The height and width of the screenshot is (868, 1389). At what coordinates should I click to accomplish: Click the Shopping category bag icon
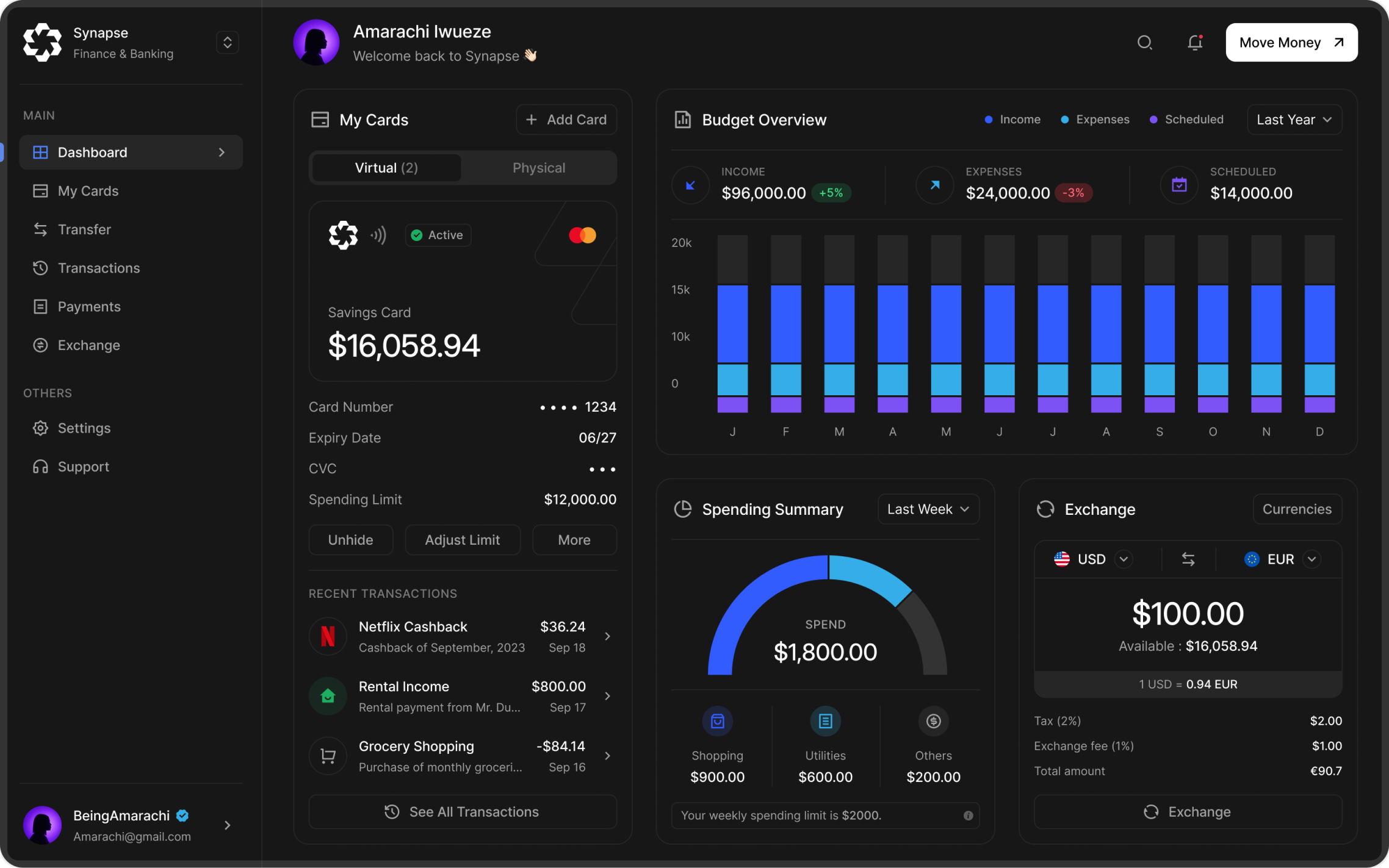[717, 722]
